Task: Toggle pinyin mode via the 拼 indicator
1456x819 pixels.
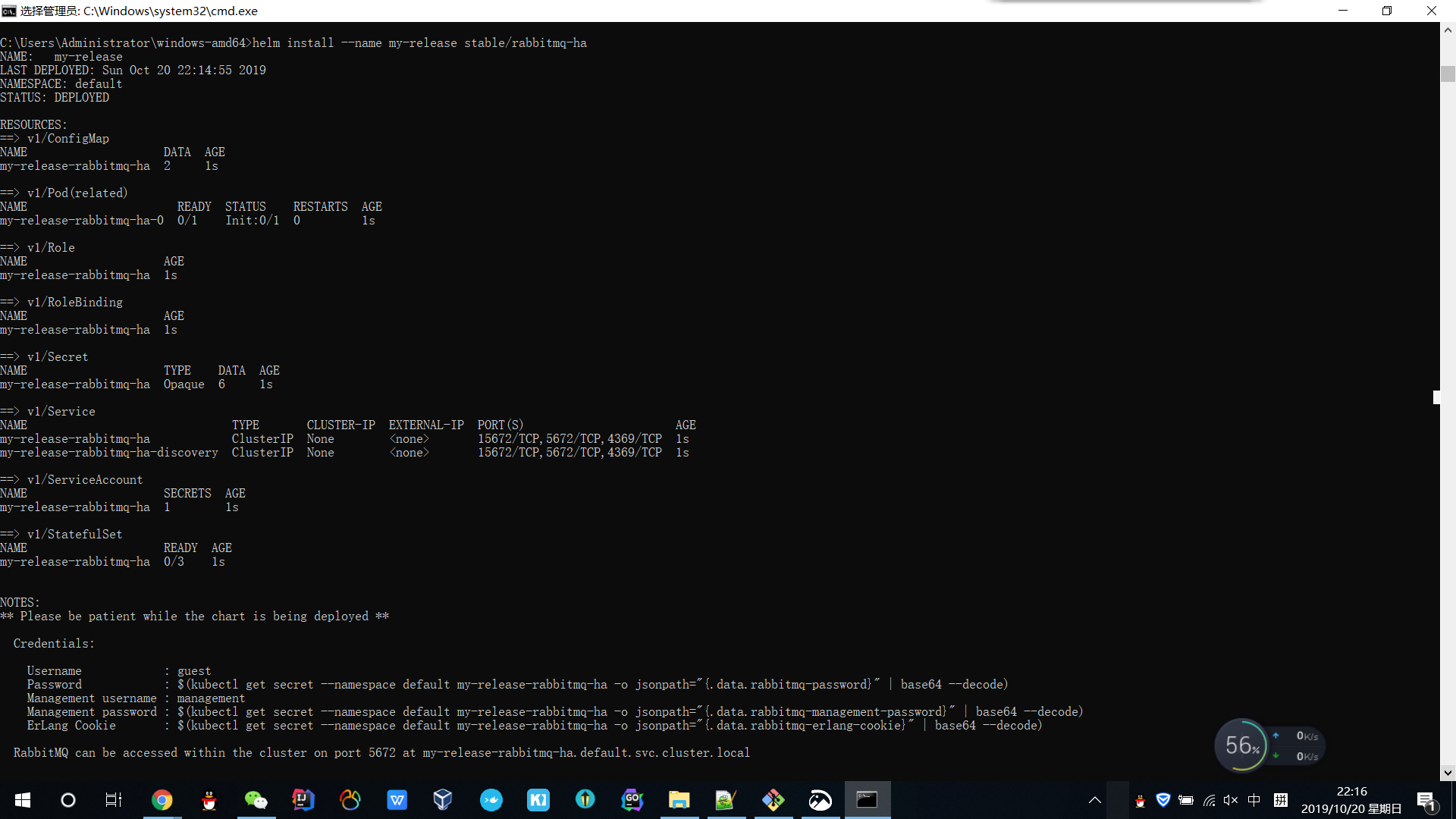Action: 1281,800
